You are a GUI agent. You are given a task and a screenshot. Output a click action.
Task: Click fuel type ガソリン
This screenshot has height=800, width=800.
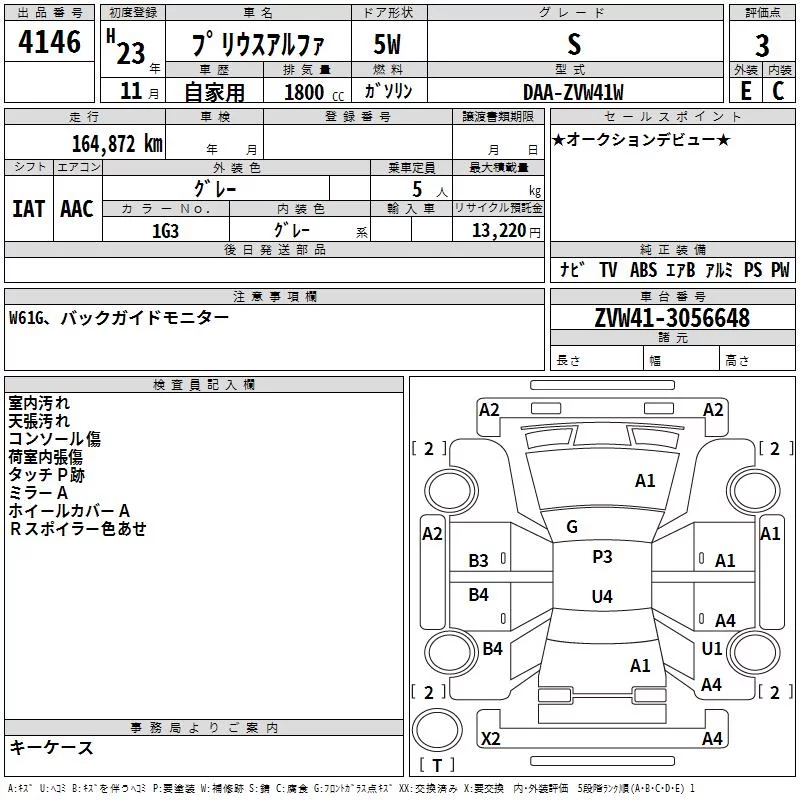[x=388, y=91]
